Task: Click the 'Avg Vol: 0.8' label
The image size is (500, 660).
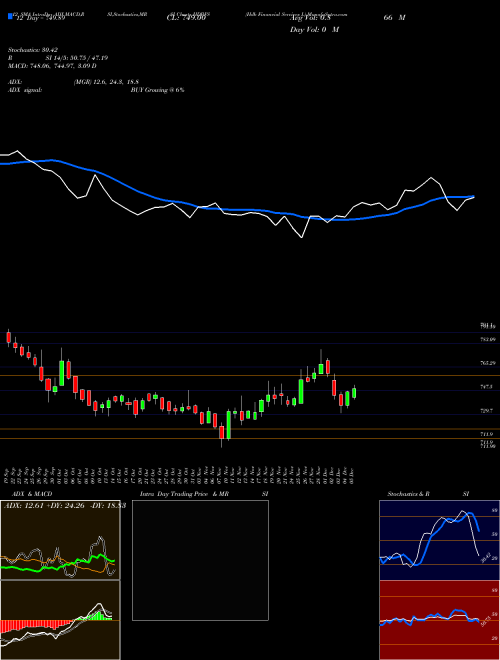Action: [310, 18]
